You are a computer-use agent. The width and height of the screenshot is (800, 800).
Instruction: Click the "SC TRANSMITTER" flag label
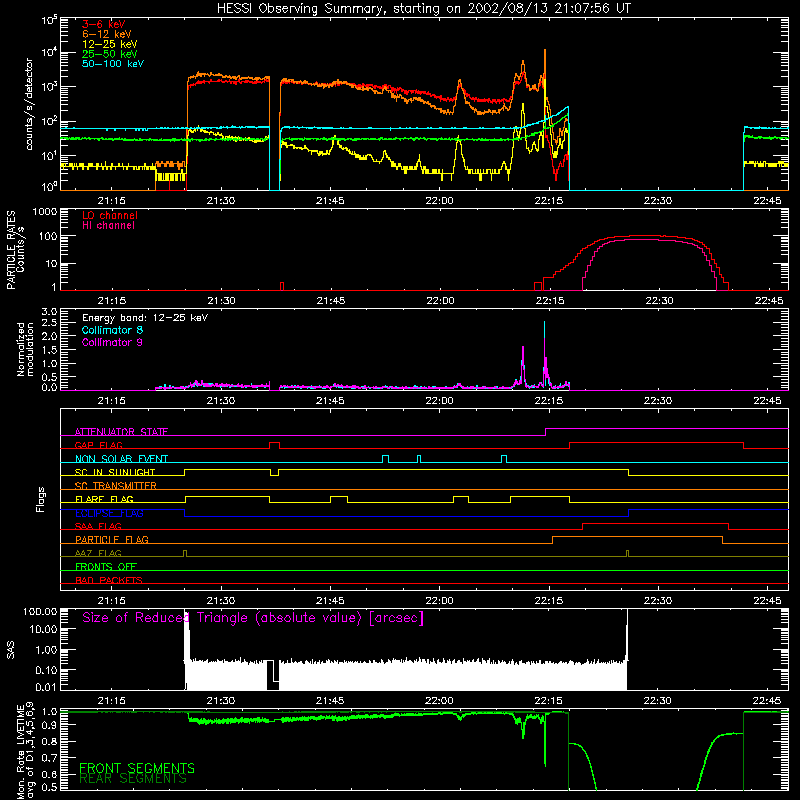point(116,486)
